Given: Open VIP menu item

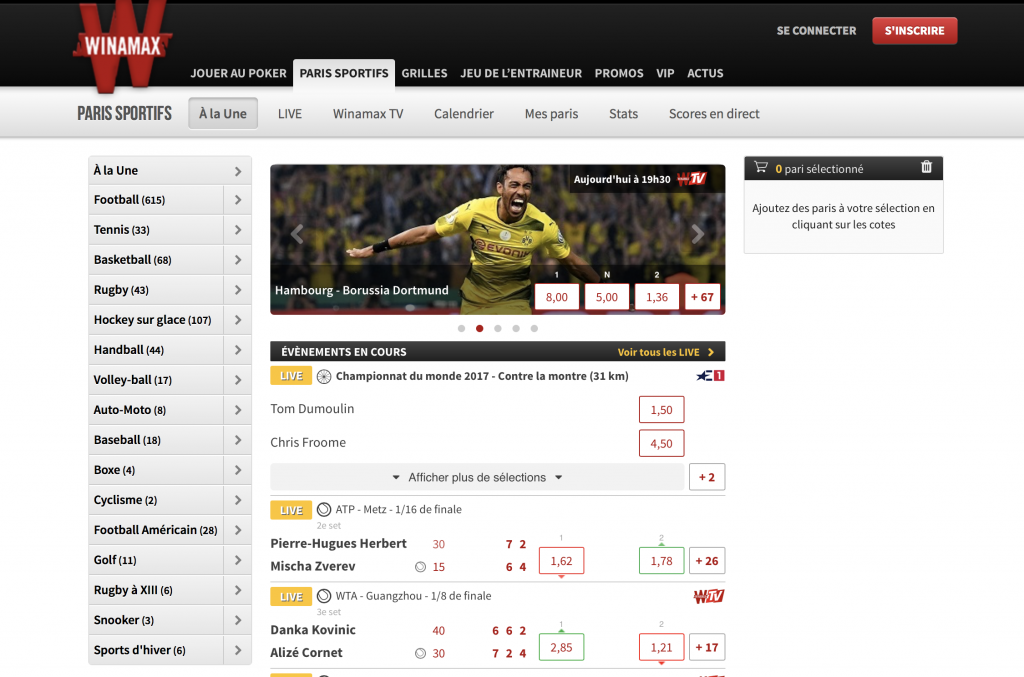Looking at the screenshot, I should pos(665,73).
